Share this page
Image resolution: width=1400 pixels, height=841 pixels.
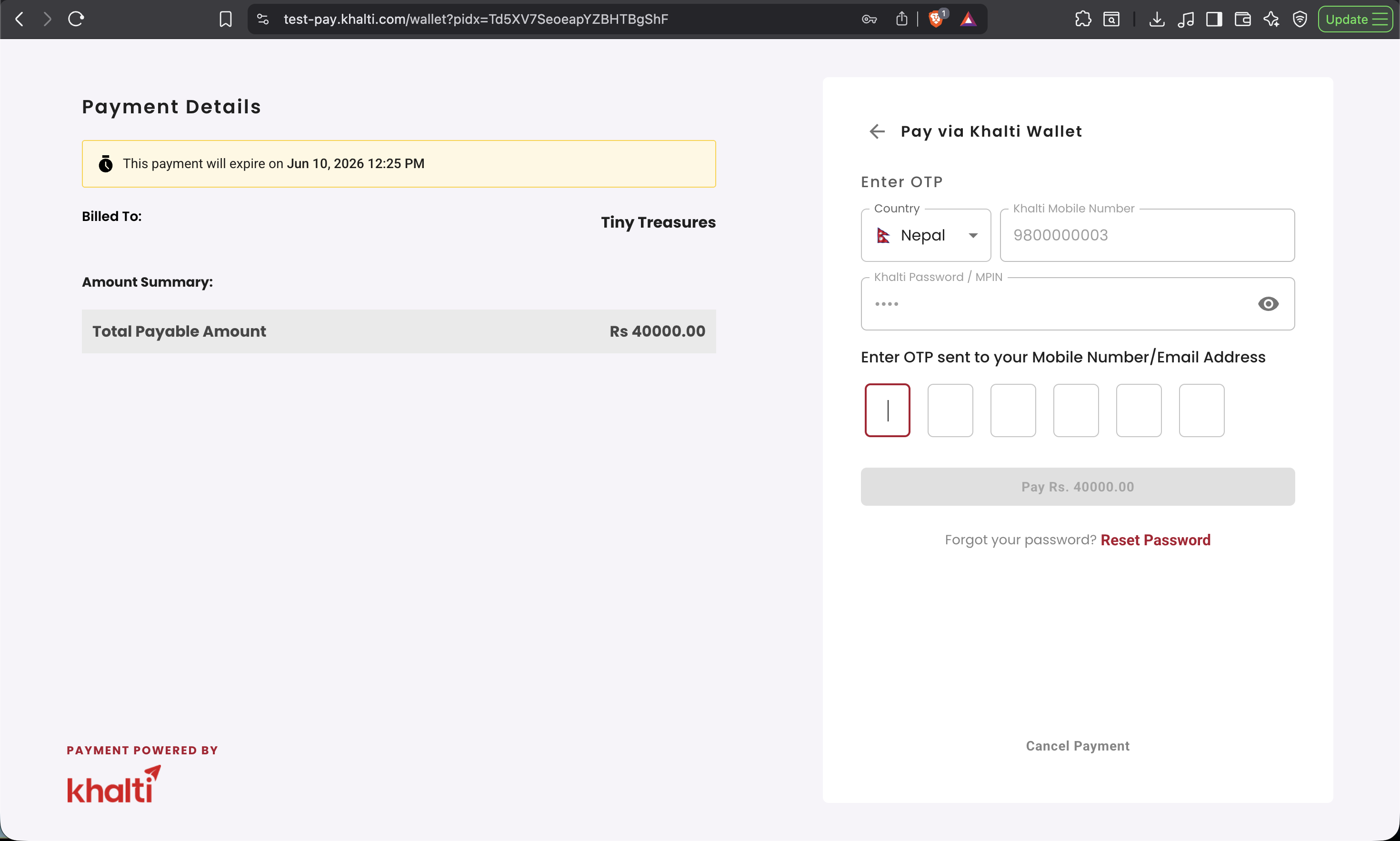[x=902, y=19]
